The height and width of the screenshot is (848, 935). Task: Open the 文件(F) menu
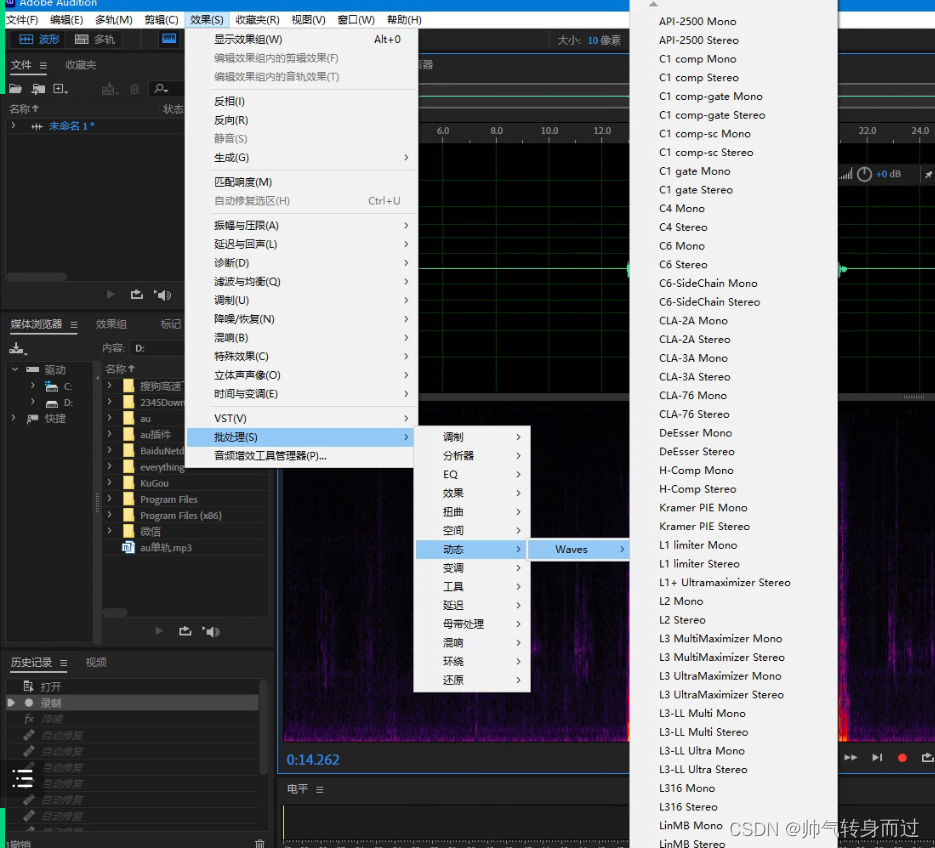pos(22,20)
